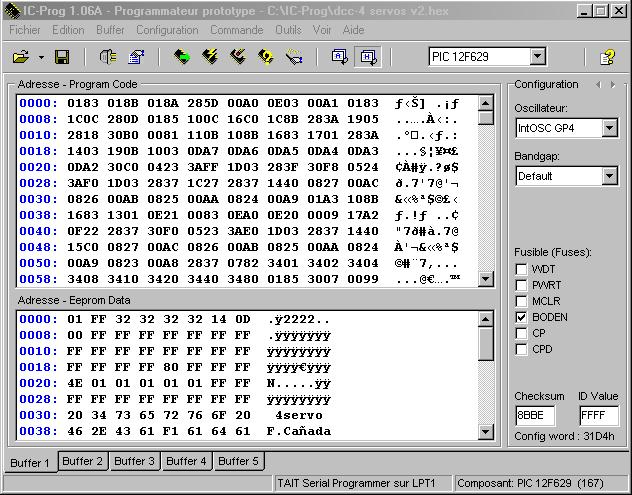The height and width of the screenshot is (495, 632).
Task: Open the Bandgap Default dropdown
Action: click(x=609, y=176)
